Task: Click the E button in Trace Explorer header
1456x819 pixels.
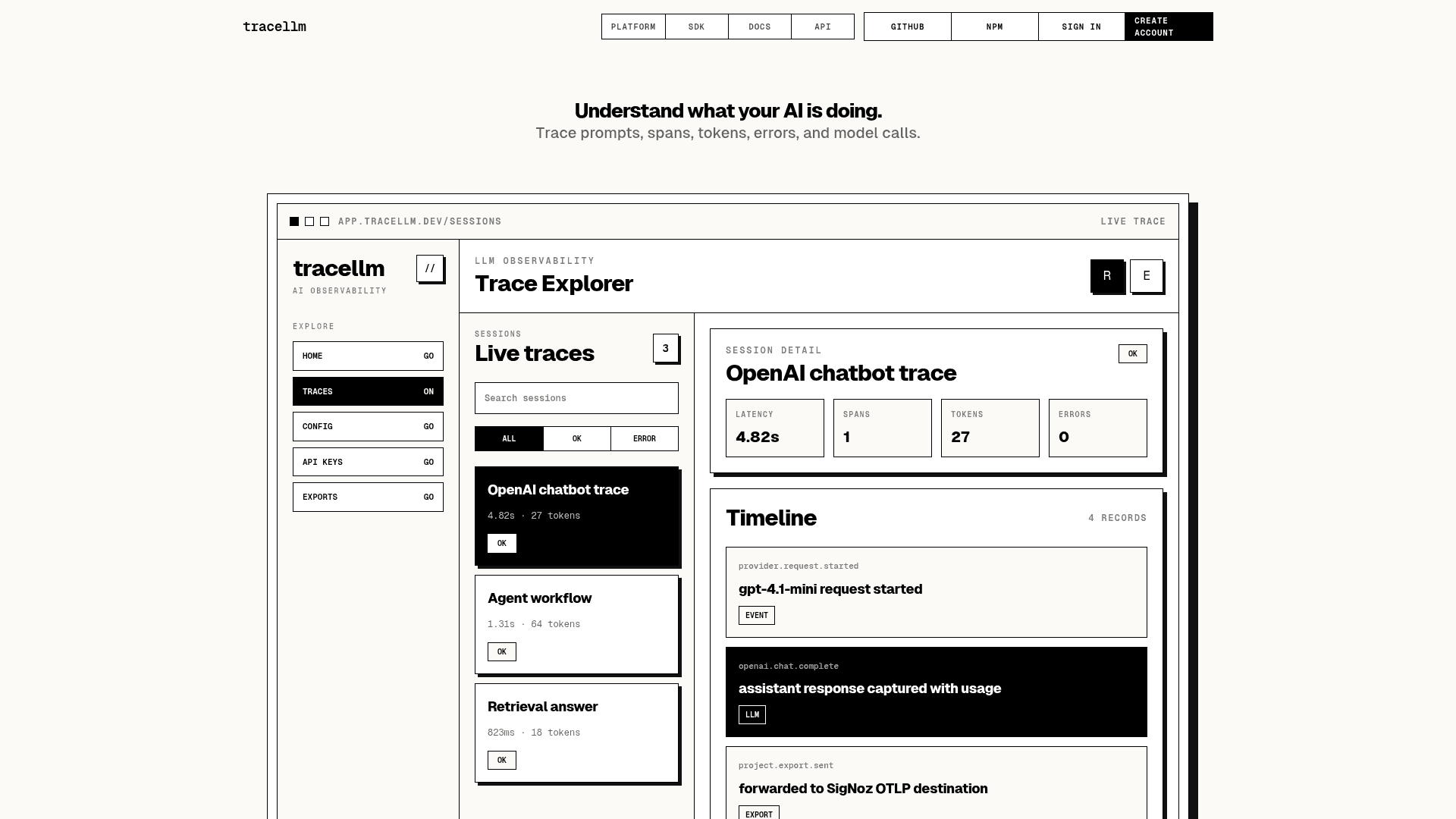Action: tap(1147, 276)
